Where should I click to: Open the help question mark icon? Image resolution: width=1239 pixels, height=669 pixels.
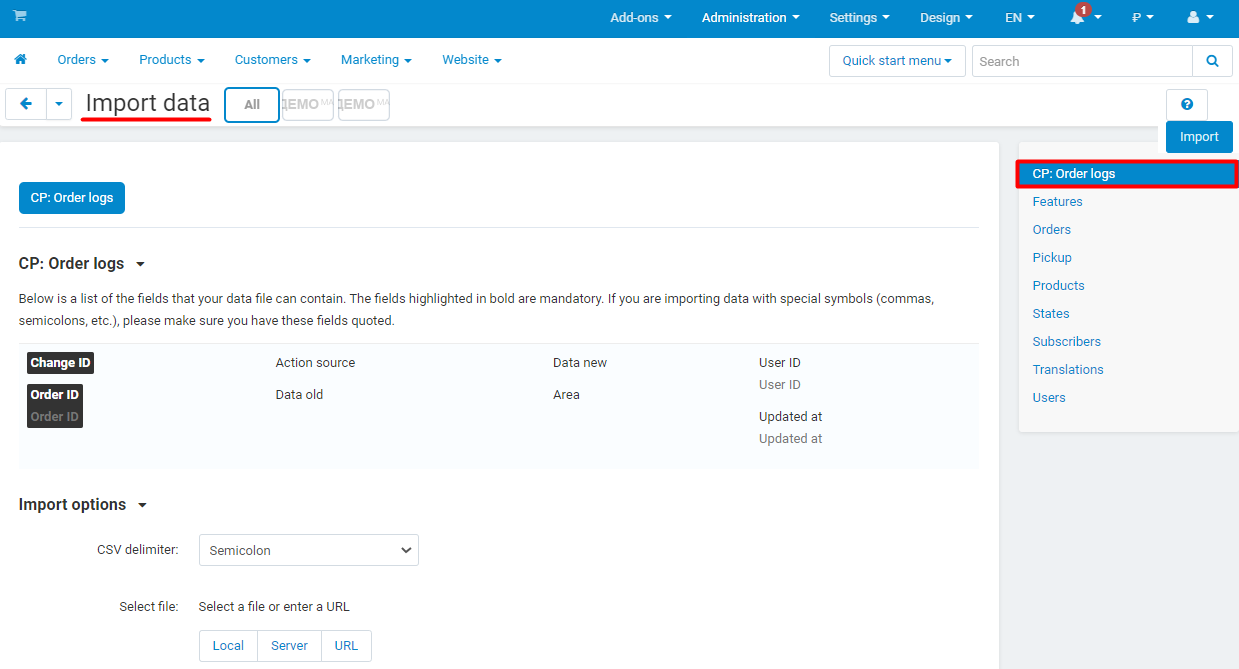(x=1187, y=104)
